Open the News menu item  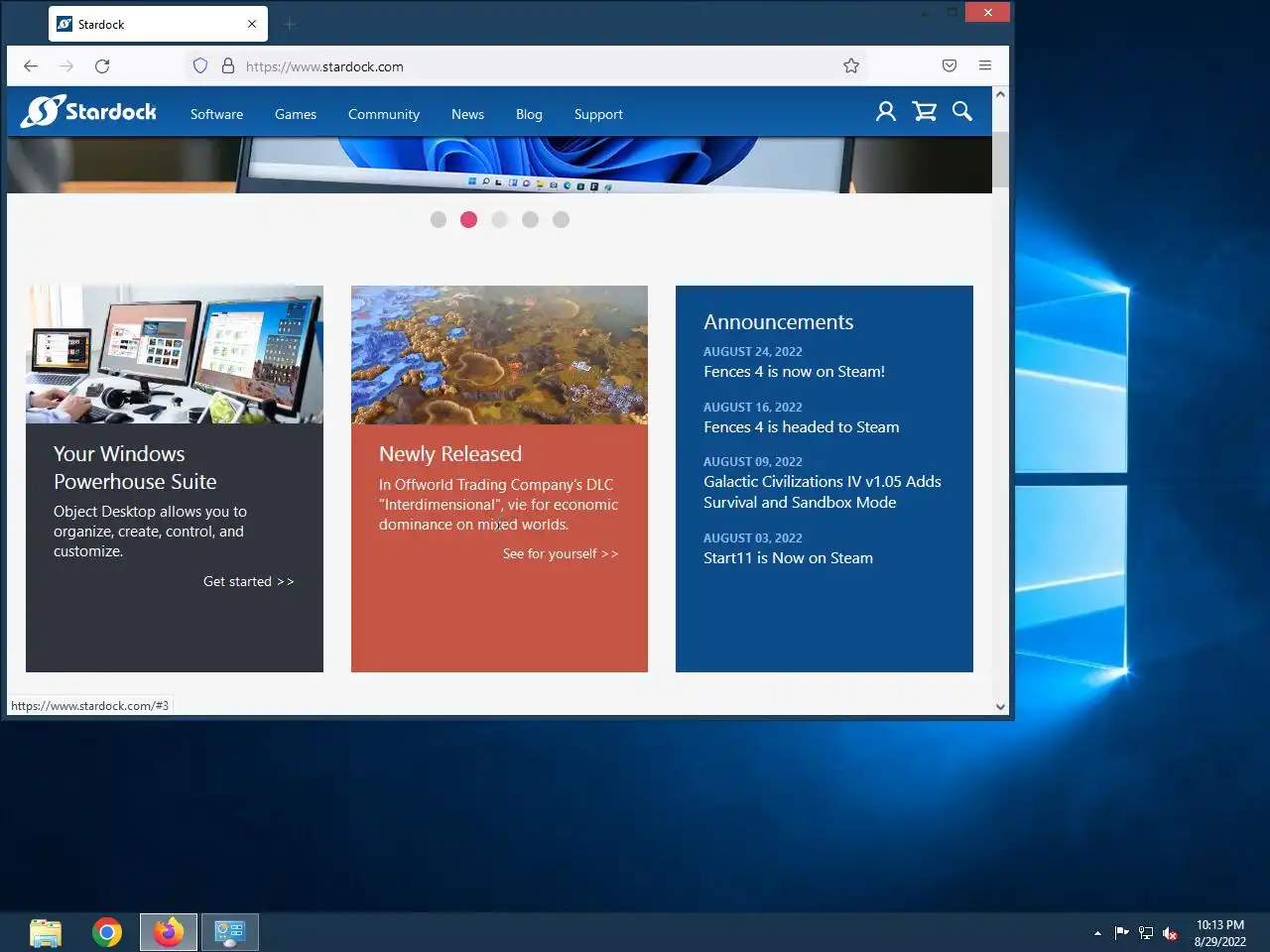tap(467, 114)
